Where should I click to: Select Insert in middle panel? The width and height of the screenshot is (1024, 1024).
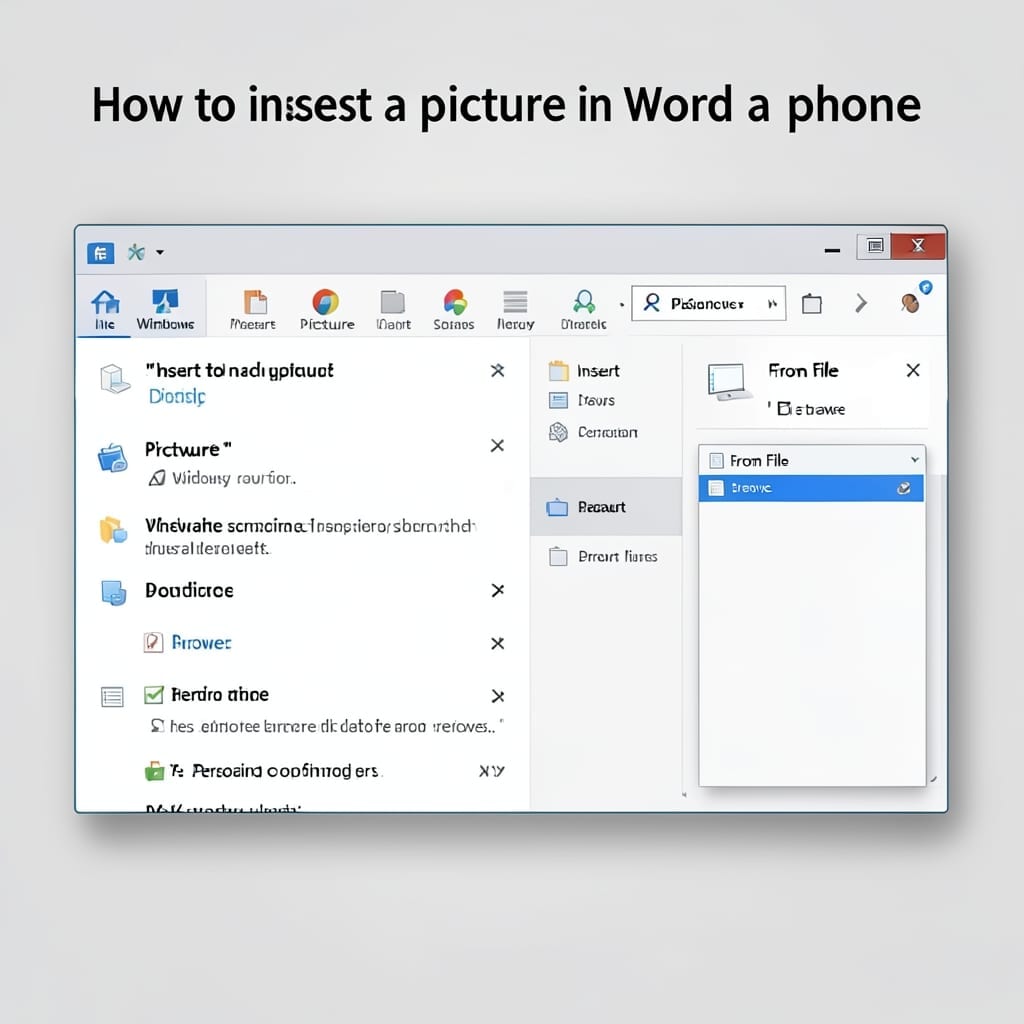[x=584, y=371]
